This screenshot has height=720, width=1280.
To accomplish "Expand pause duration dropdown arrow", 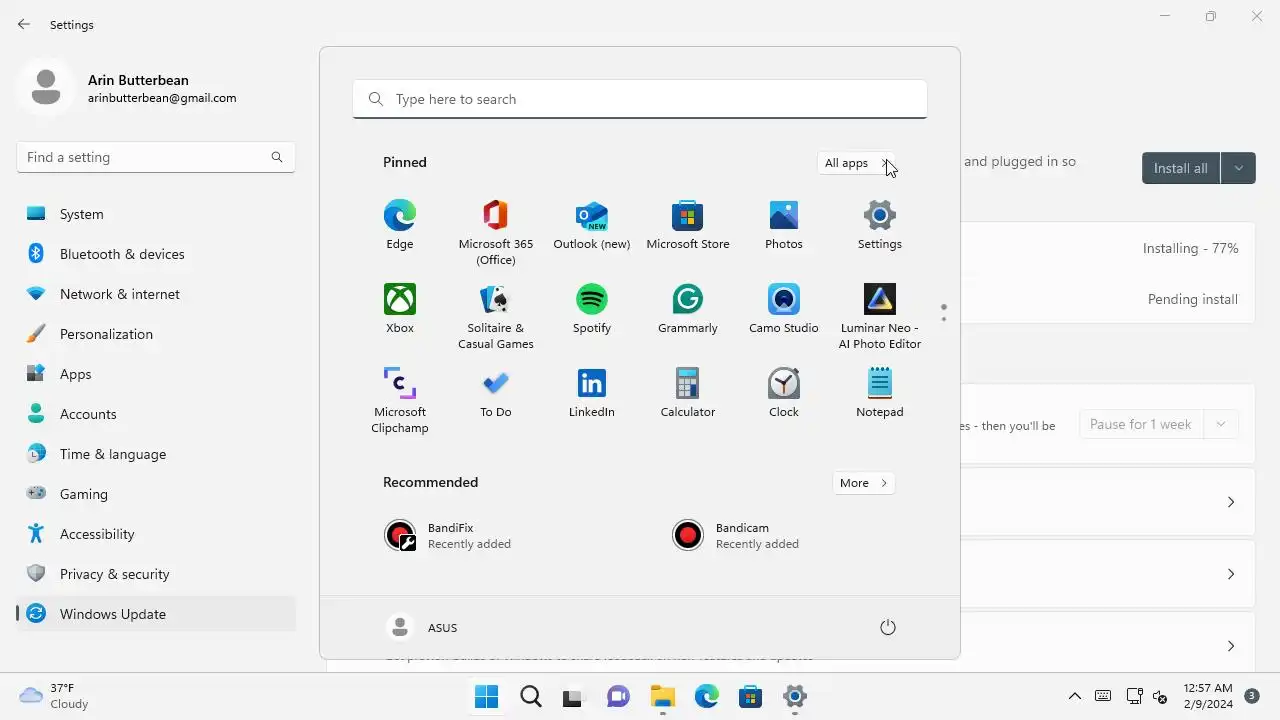I will pos(1221,424).
